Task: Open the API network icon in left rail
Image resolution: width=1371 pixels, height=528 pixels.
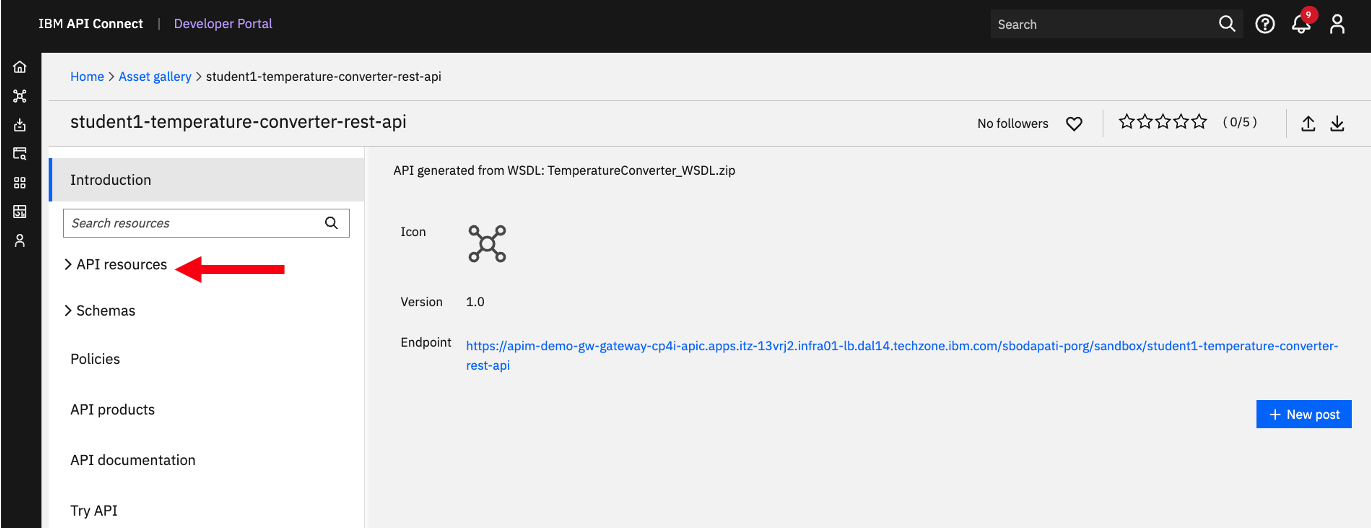Action: (x=20, y=97)
